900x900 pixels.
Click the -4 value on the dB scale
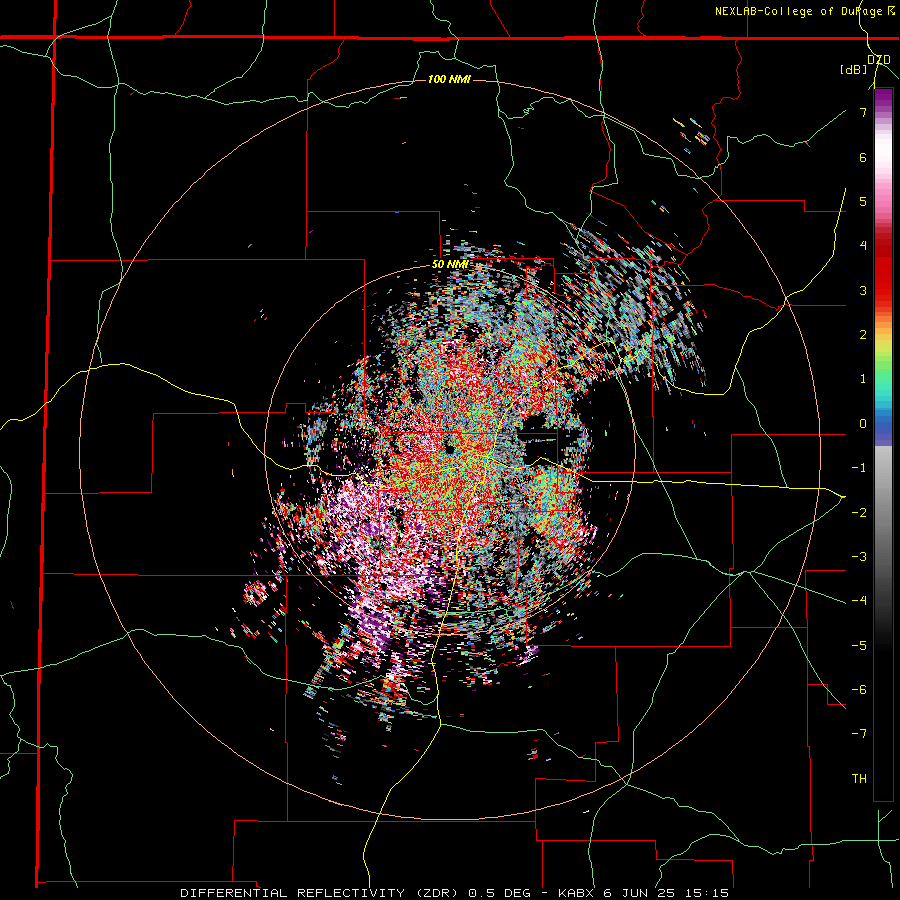(x=859, y=601)
